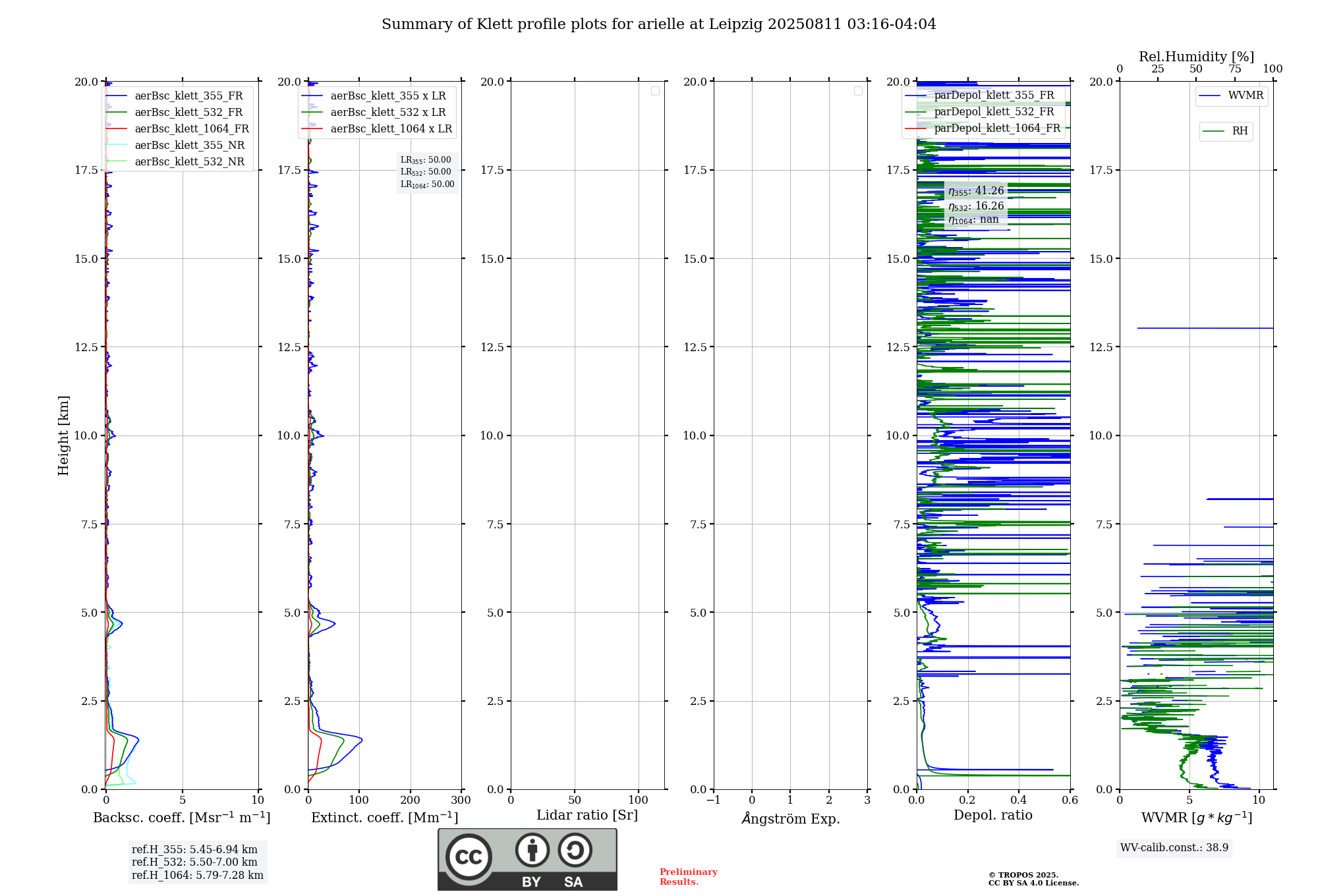Click the ref.H_355: 5.45-6.94 km line
The image size is (1318, 896).
[194, 850]
